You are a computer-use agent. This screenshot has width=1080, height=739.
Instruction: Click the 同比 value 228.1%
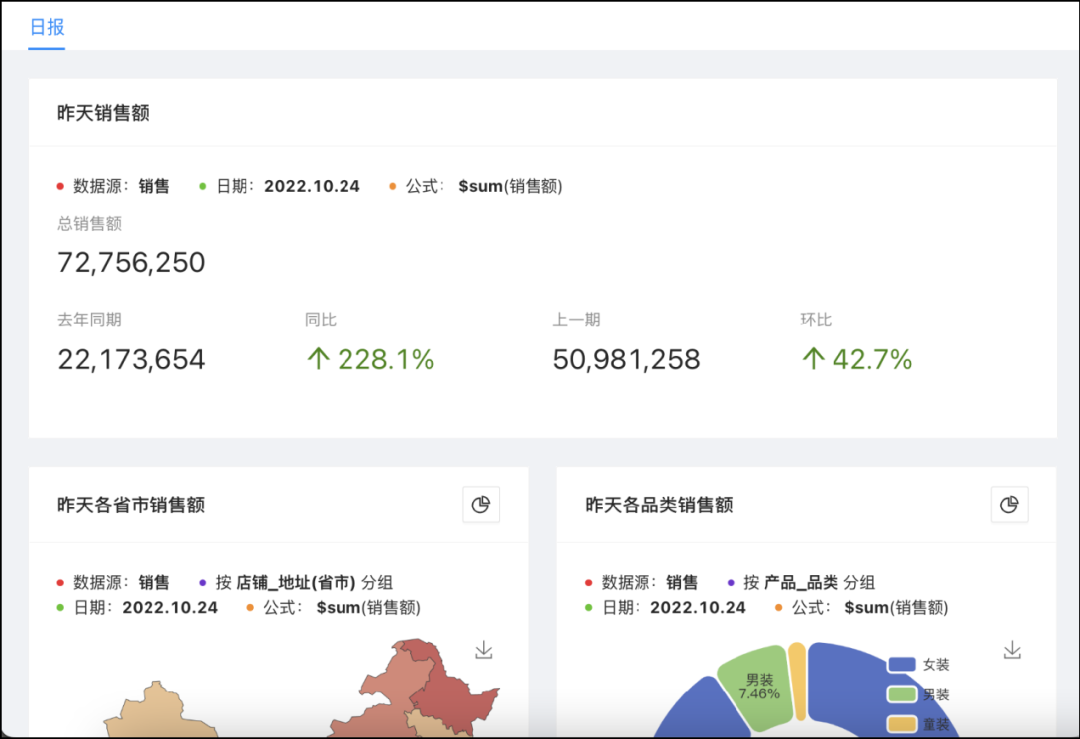click(x=371, y=360)
